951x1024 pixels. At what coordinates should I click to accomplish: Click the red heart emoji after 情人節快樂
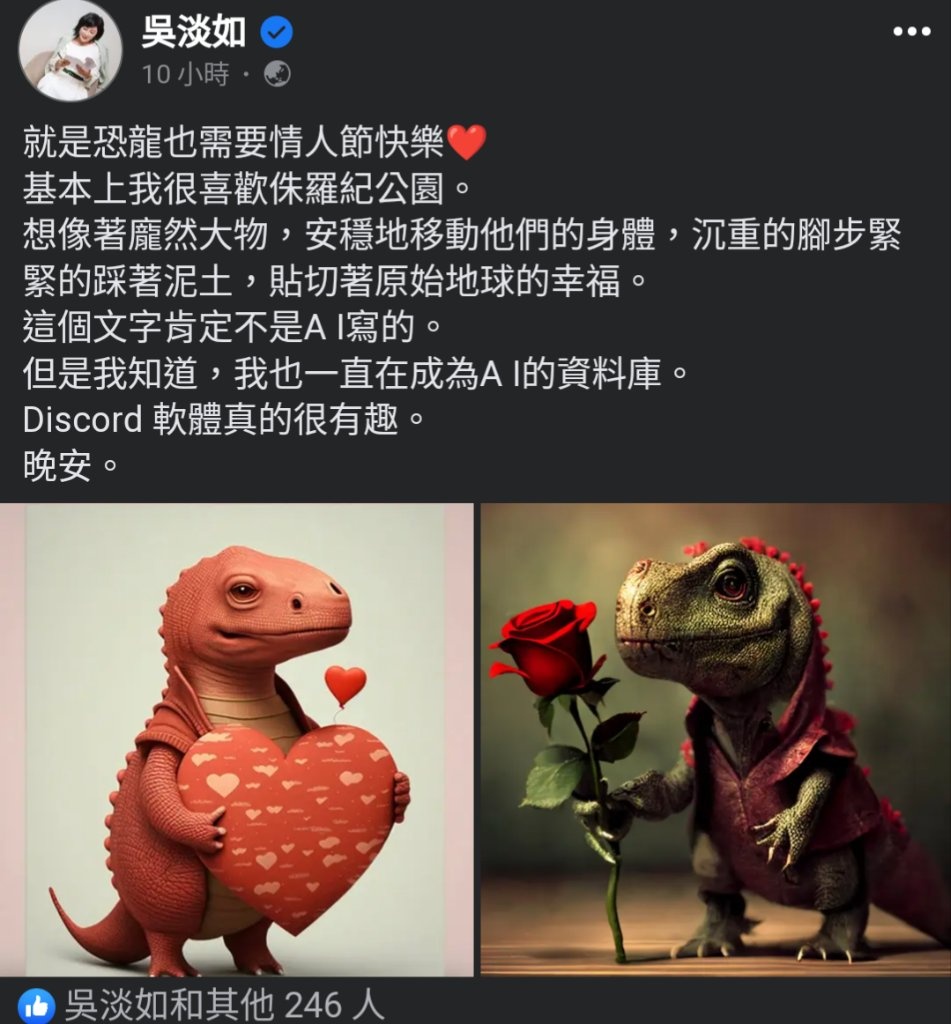pyautogui.click(x=466, y=142)
